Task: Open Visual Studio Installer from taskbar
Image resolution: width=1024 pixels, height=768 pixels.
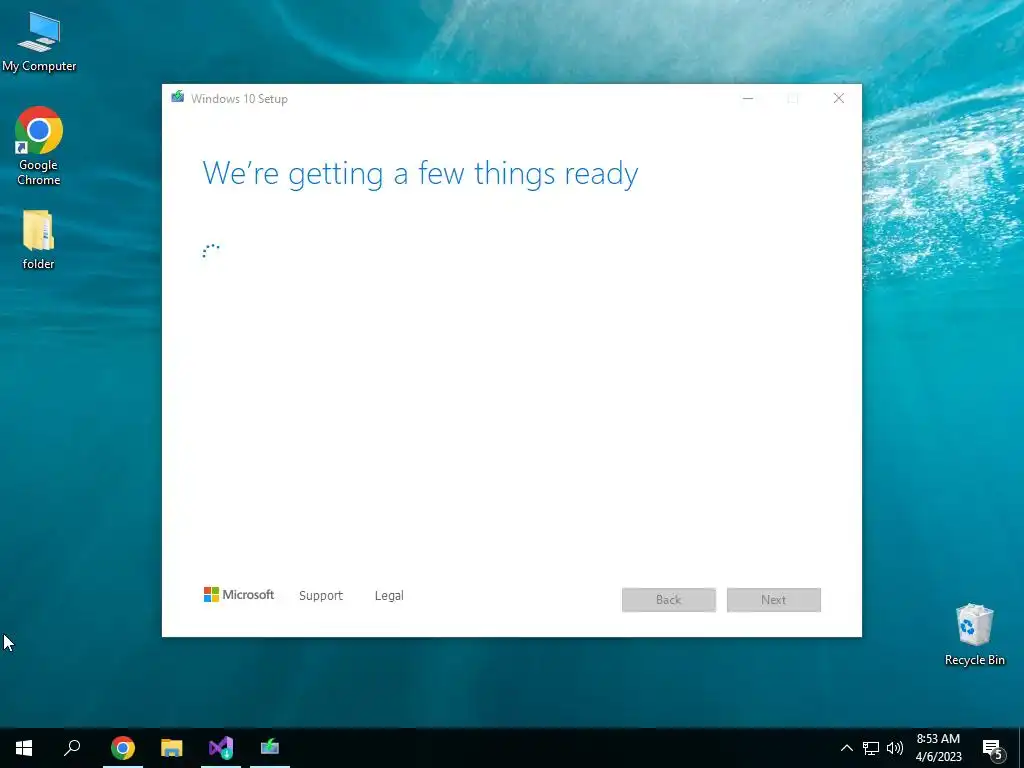Action: coord(221,748)
